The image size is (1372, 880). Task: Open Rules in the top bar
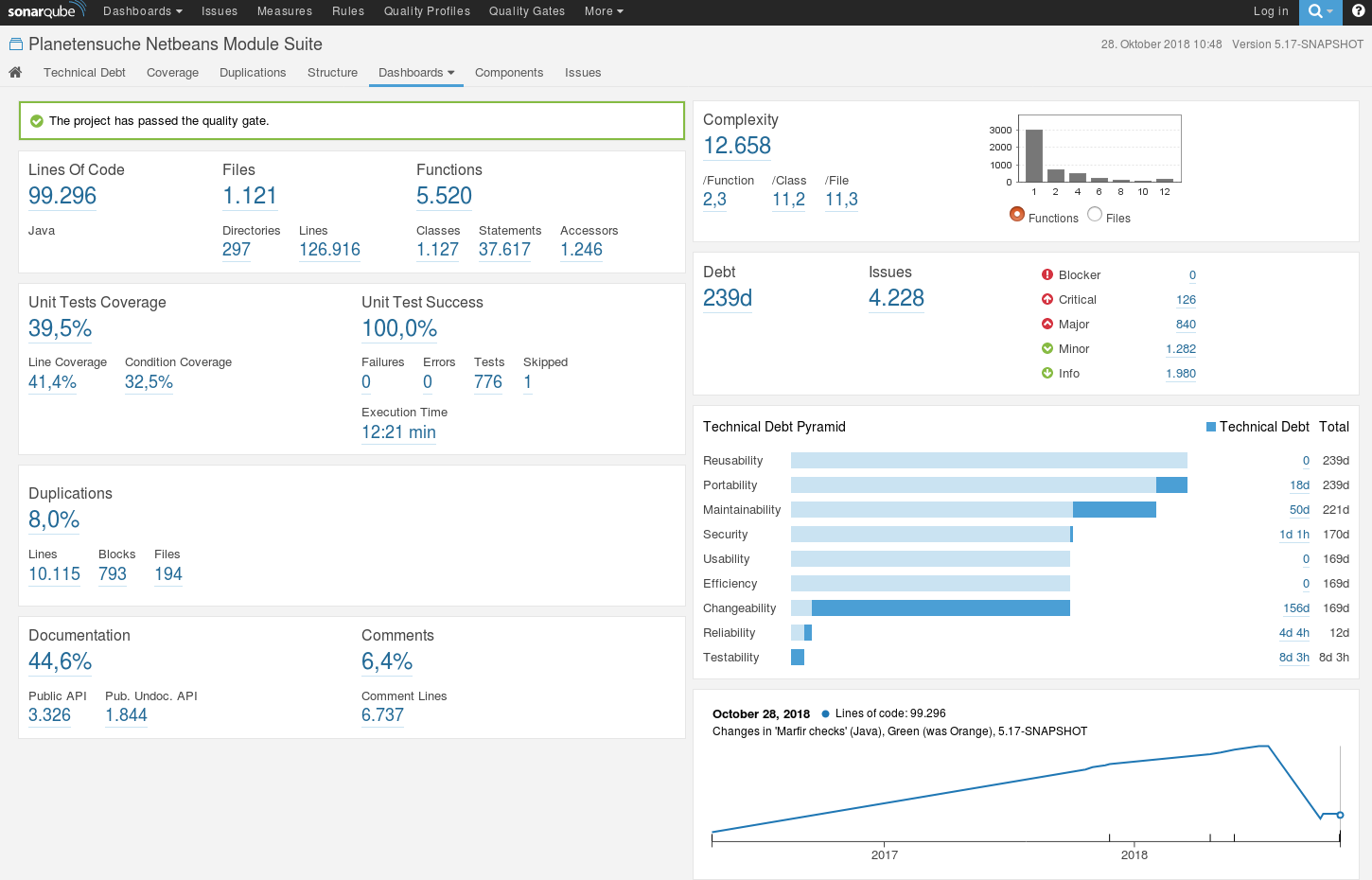[348, 11]
